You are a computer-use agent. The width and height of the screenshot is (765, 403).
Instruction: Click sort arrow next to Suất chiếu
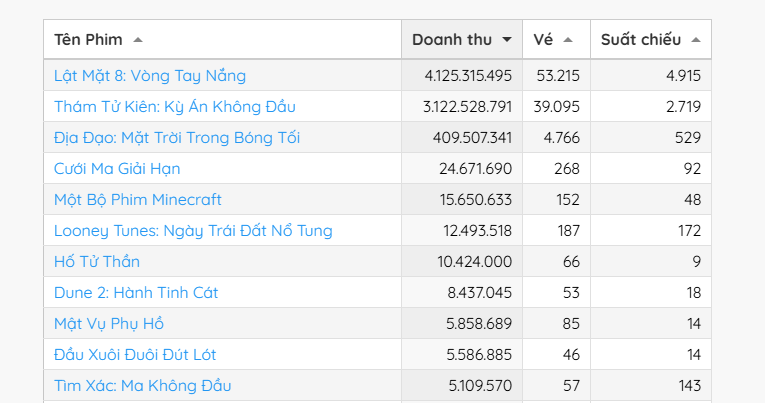tap(695, 40)
